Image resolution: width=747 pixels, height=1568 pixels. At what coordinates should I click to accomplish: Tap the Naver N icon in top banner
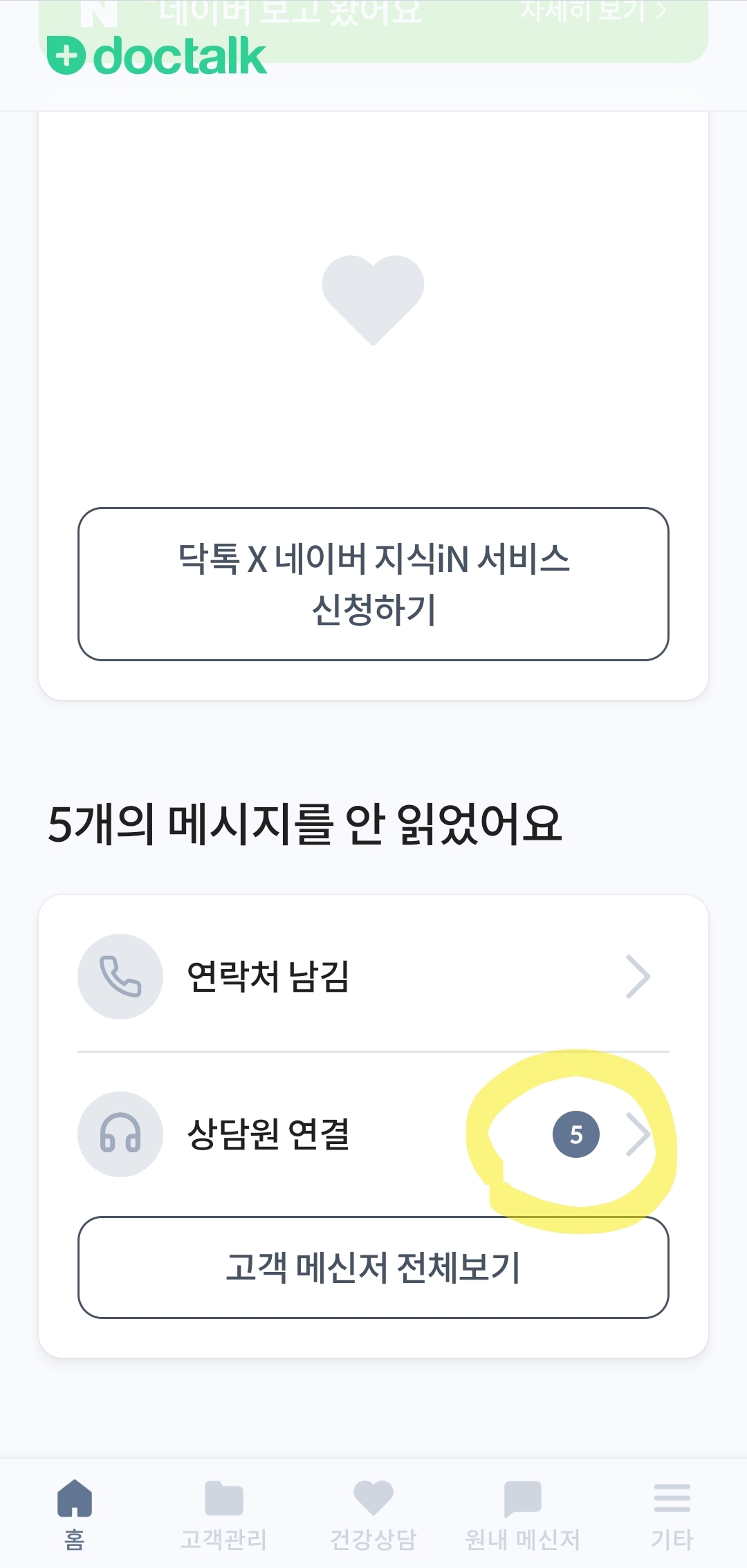tap(98, 12)
